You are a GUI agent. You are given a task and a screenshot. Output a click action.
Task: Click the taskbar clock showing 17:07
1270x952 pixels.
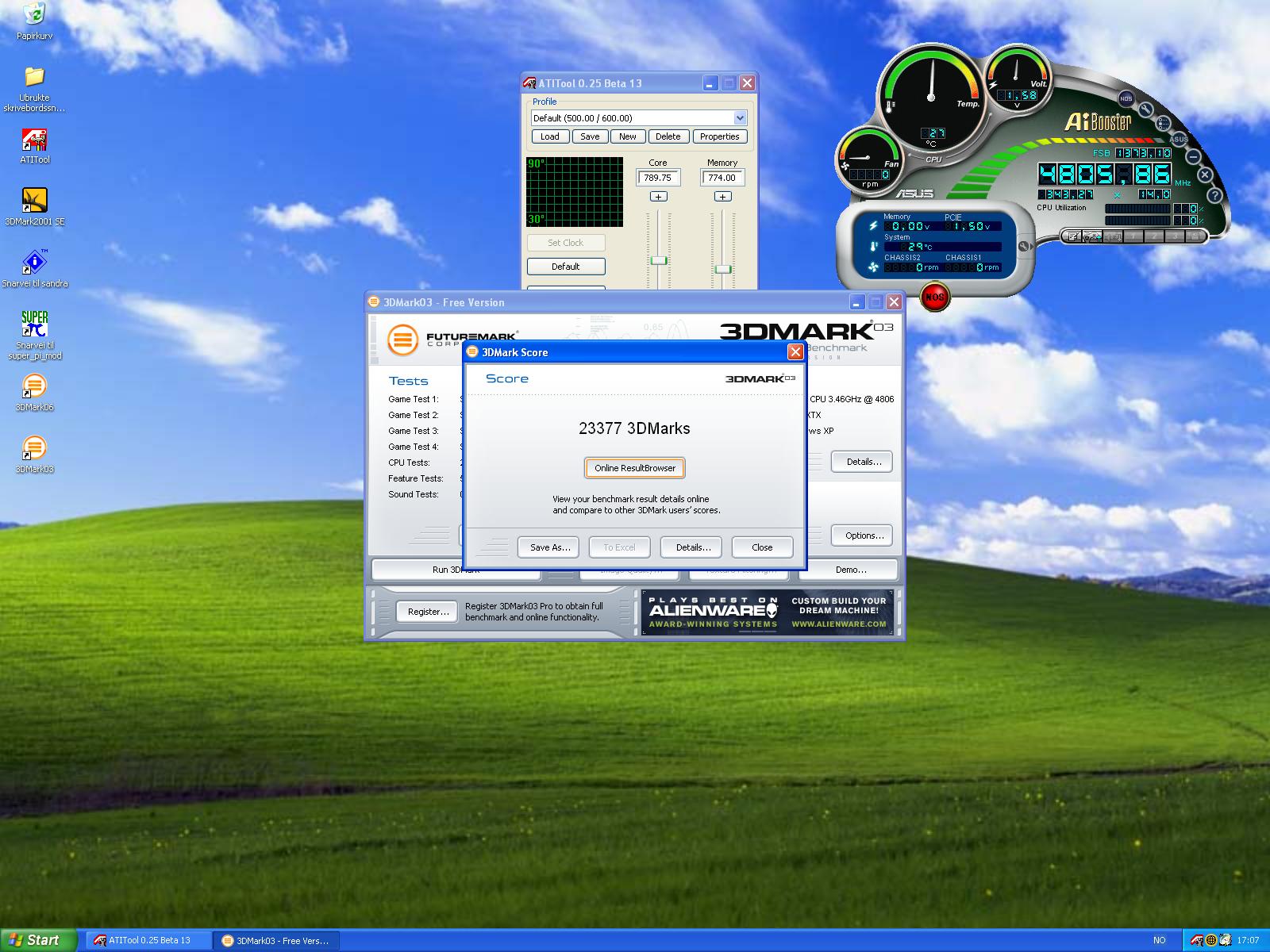coord(1248,940)
